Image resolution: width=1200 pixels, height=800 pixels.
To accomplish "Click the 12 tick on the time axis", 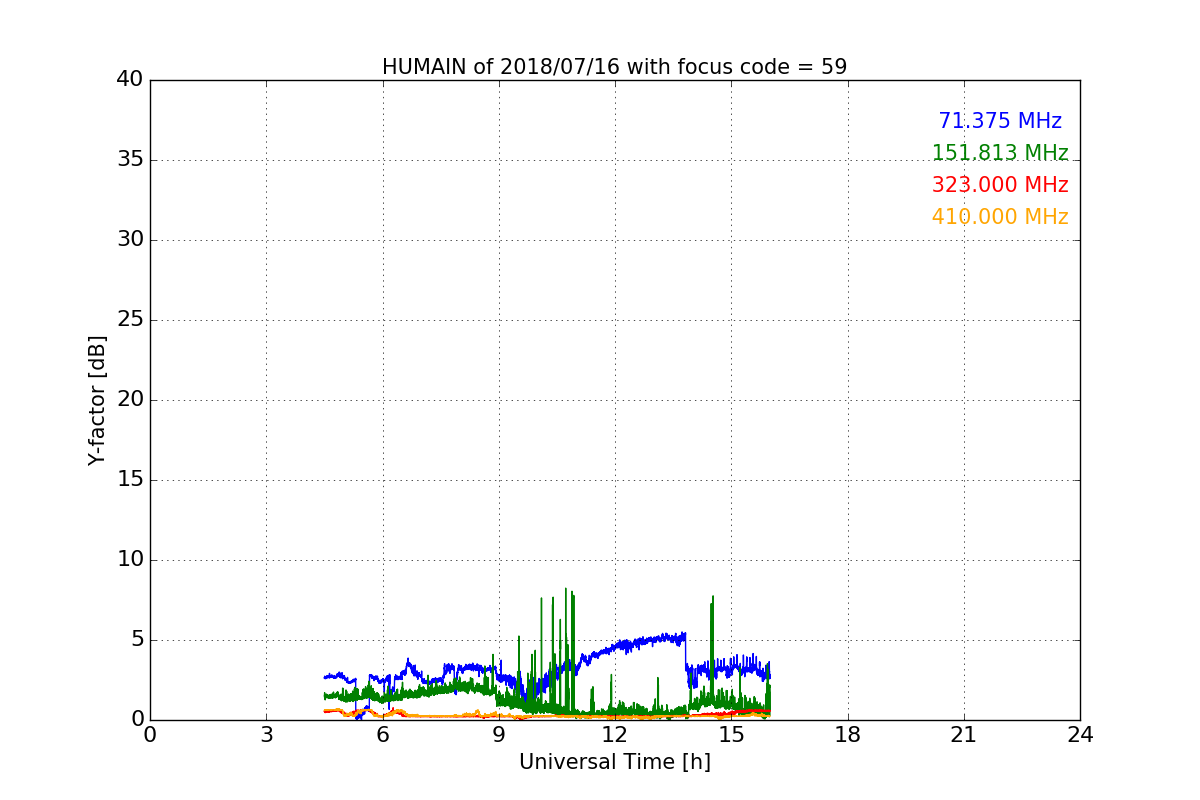I will [614, 735].
